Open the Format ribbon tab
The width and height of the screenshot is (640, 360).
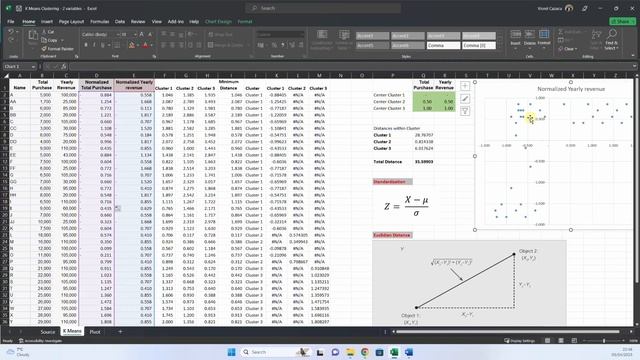pos(244,22)
